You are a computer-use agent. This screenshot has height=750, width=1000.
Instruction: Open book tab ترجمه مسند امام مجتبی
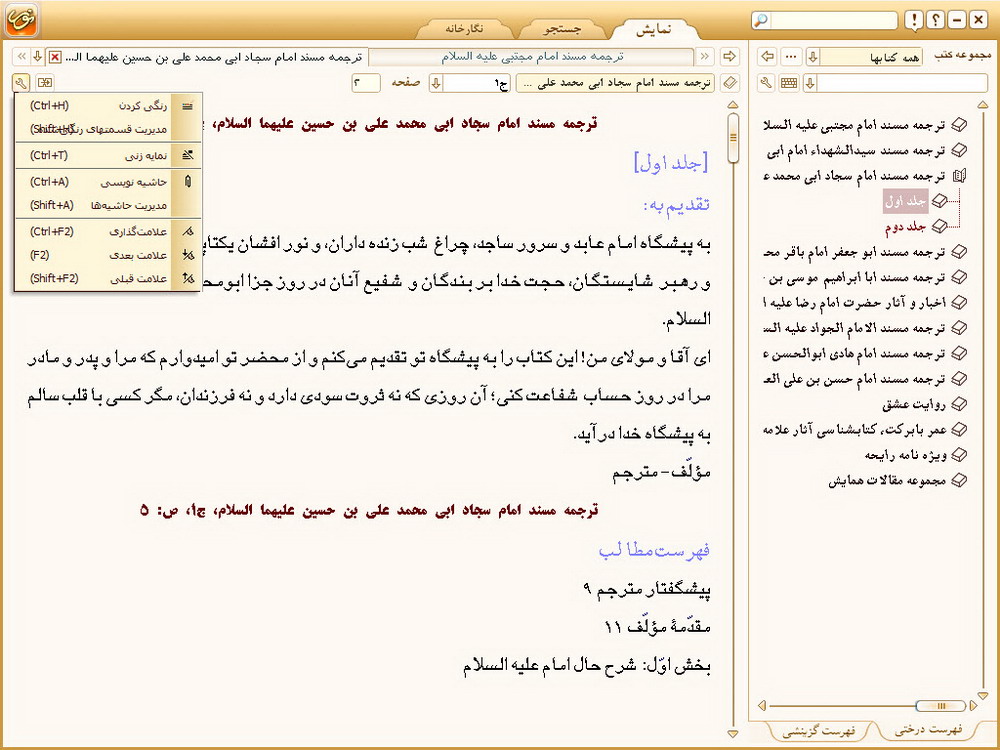pyautogui.click(x=532, y=57)
